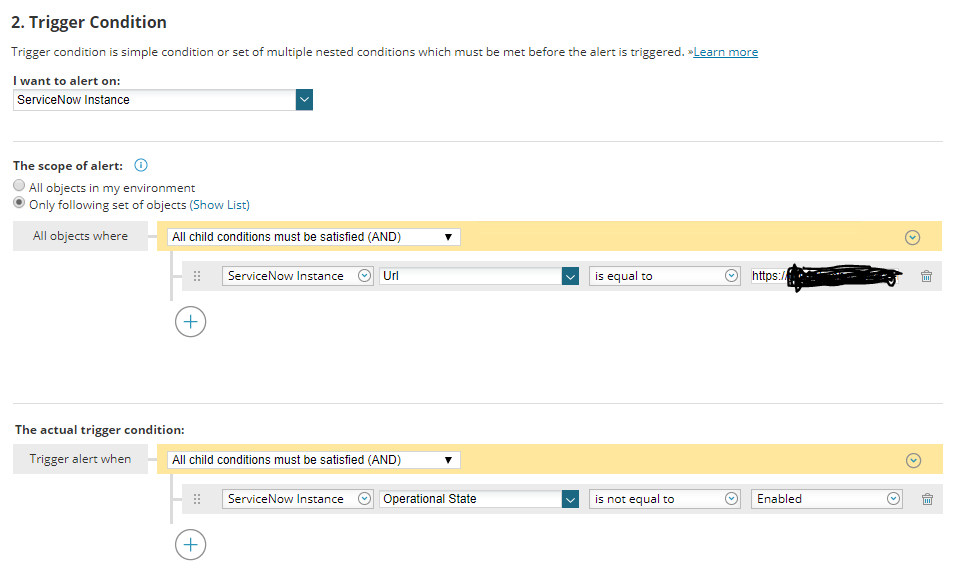Open the Enabled value dropdown
Image resolution: width=971 pixels, height=580 pixels.
pos(826,499)
